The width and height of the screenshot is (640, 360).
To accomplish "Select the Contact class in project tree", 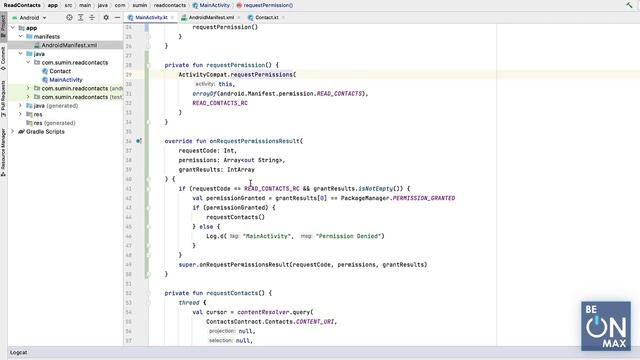I will coord(60,71).
